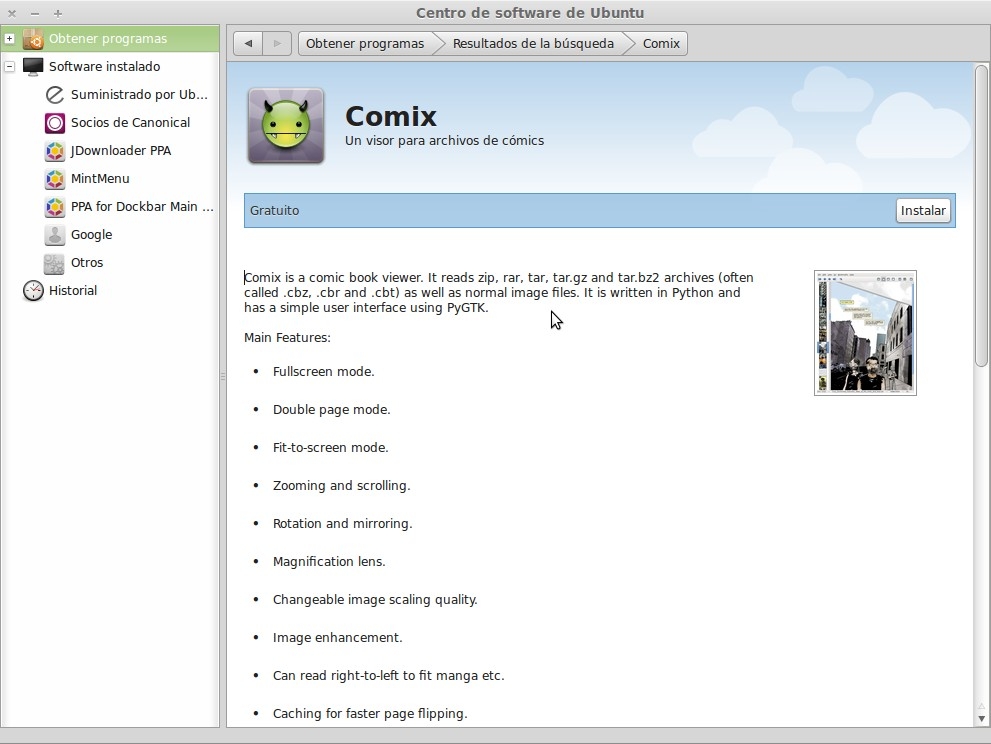
Task: Collapse the Software instalado tree node
Action: 9,66
